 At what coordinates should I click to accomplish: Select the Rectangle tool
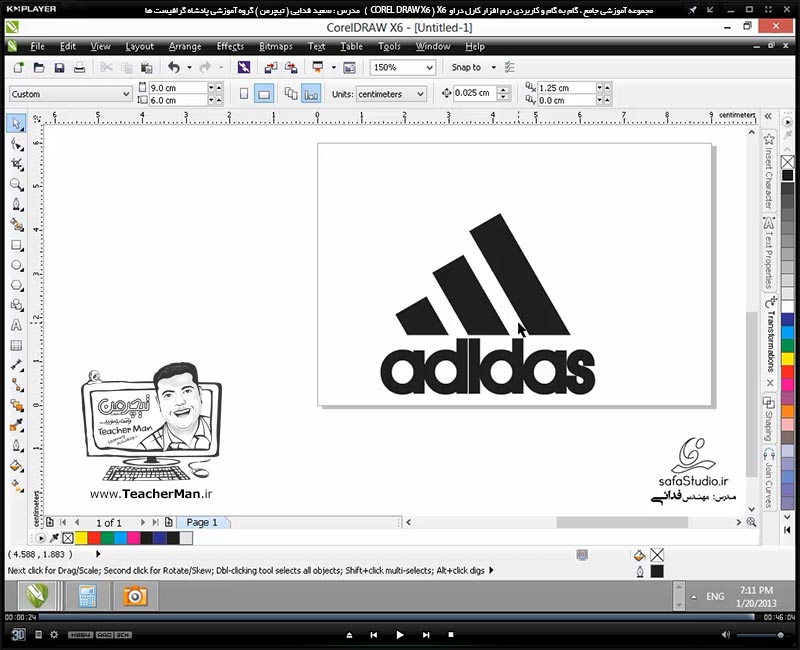coord(17,245)
